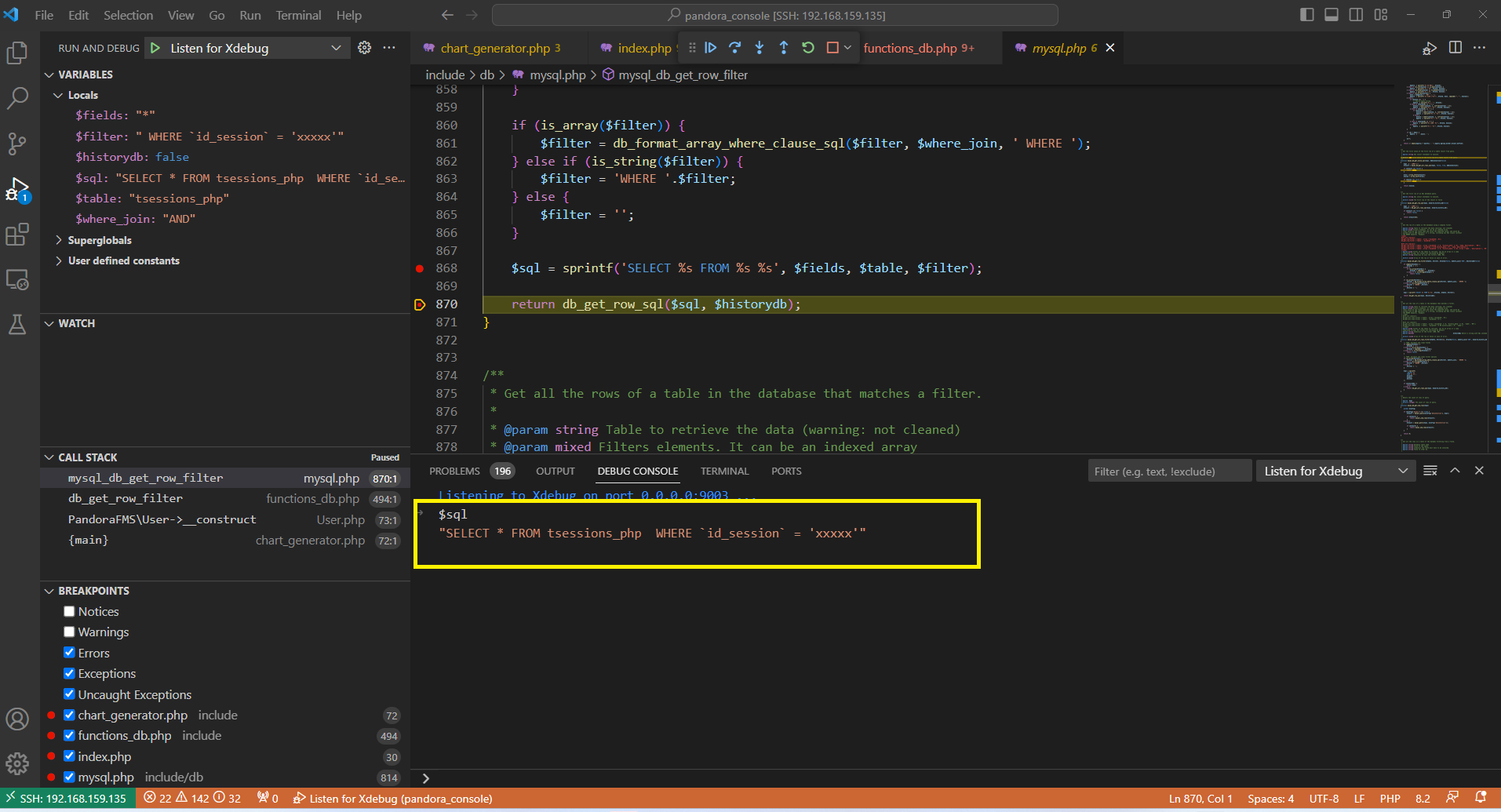Customize layout icon in title bar
This screenshot has width=1501, height=812.
[x=1381, y=15]
